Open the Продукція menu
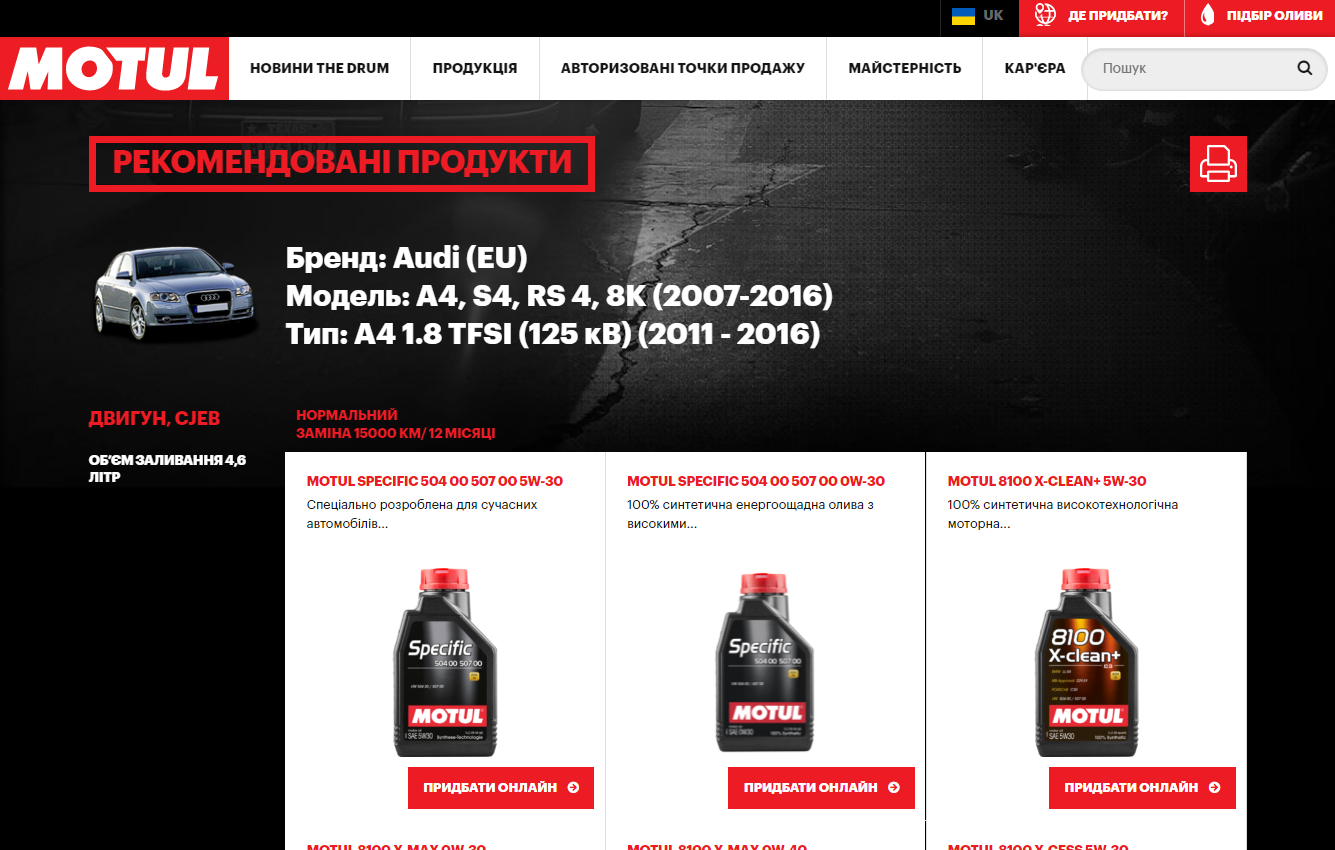The height and width of the screenshot is (850, 1335). (x=475, y=68)
